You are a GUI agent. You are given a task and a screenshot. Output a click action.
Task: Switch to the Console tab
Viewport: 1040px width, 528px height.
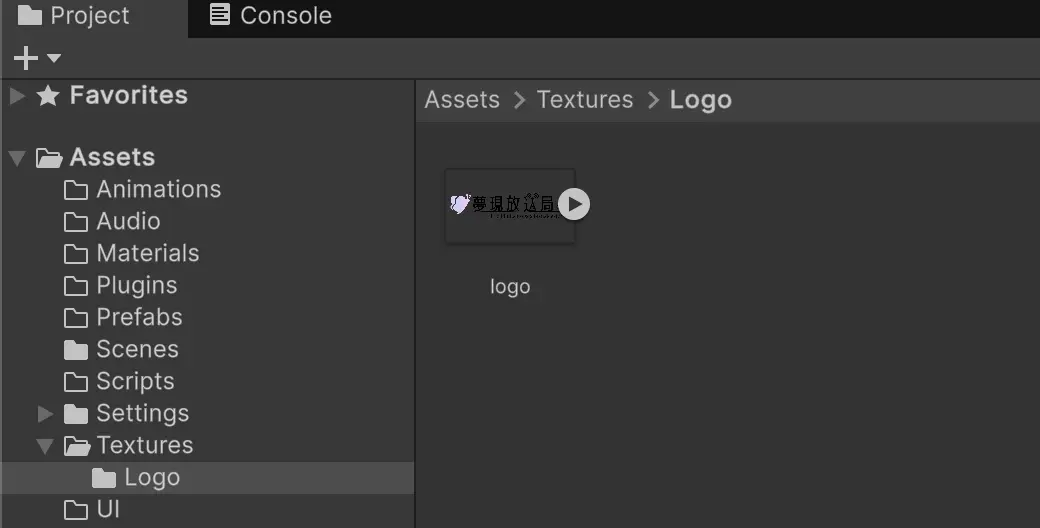271,15
